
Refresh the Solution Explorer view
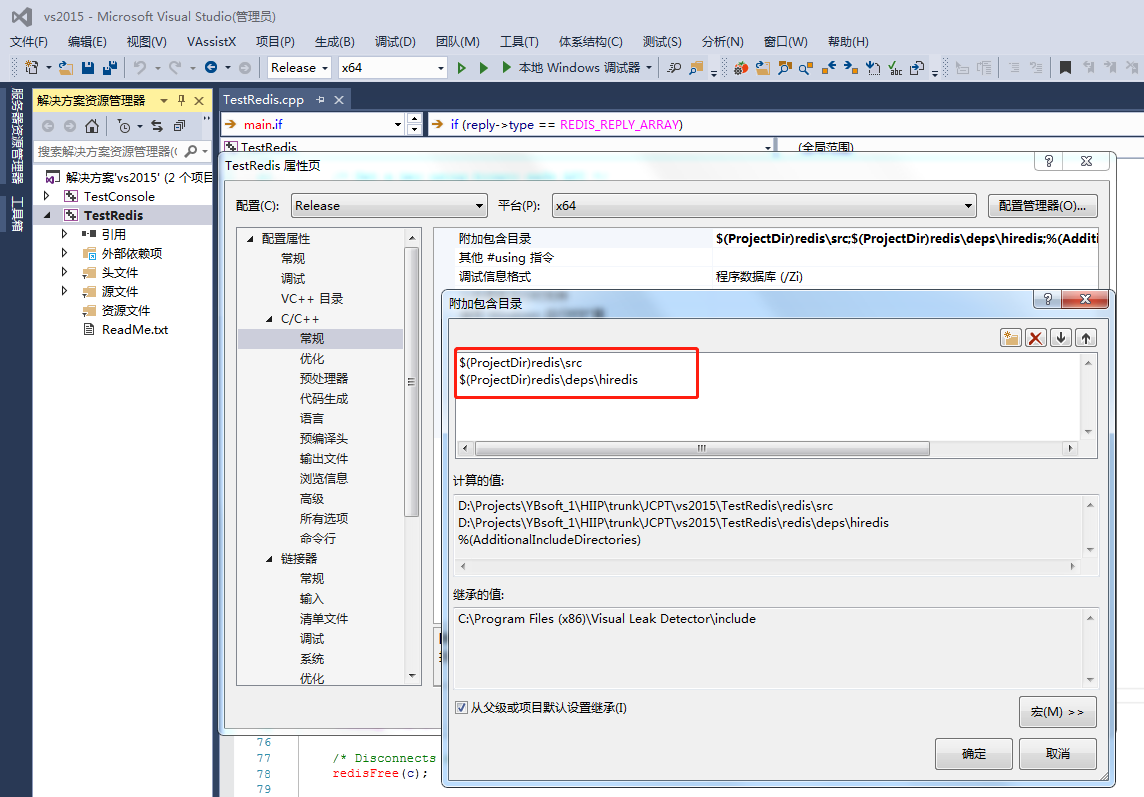pos(158,126)
